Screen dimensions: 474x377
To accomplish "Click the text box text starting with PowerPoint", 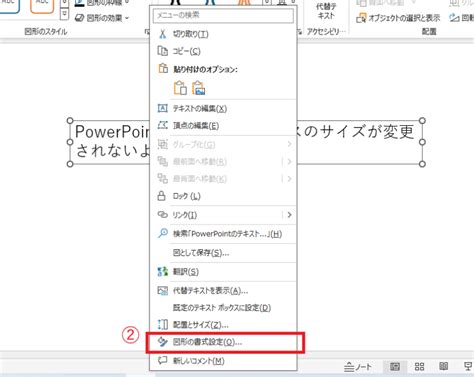I will click(112, 132).
